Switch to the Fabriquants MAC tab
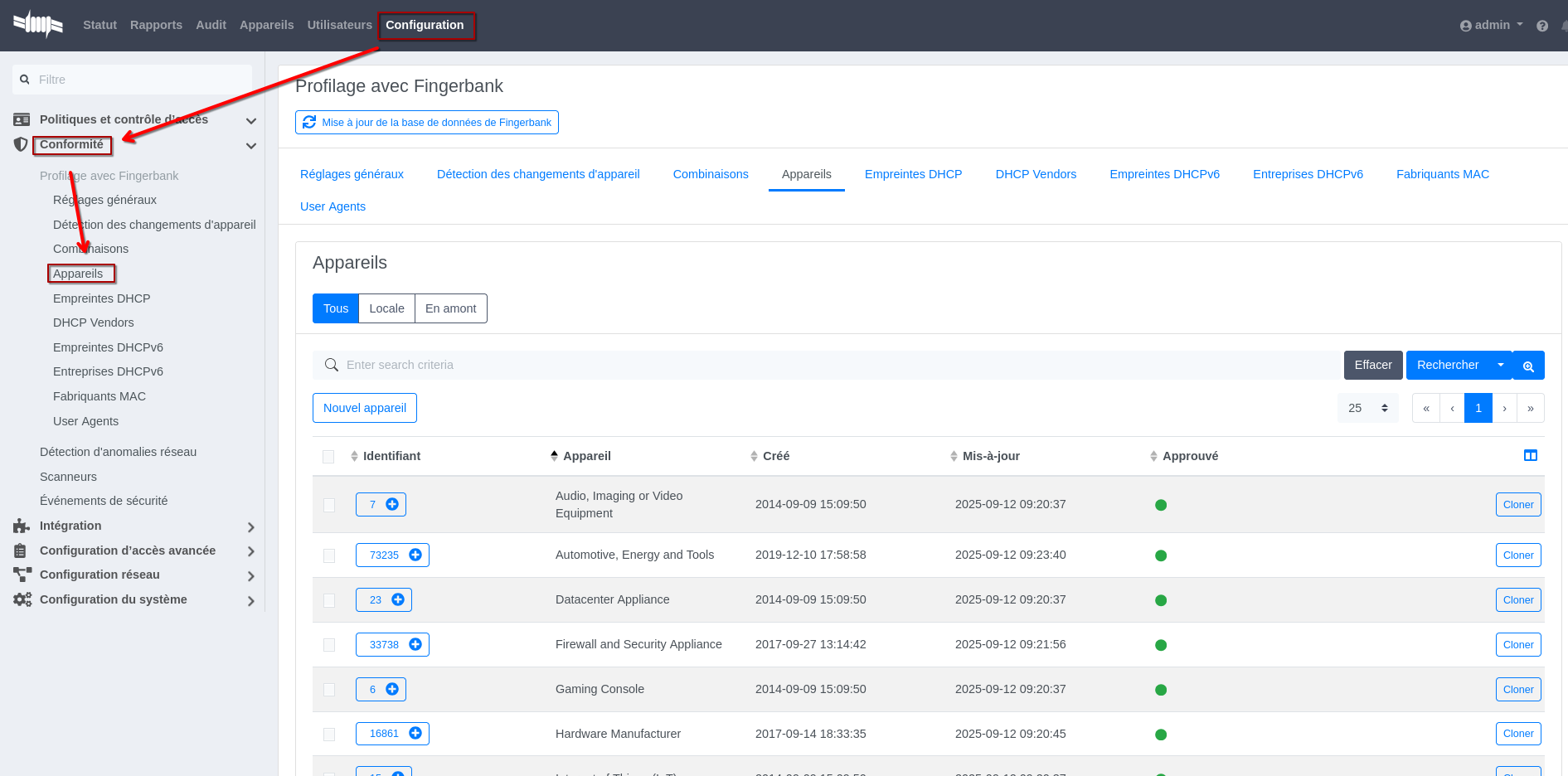The height and width of the screenshot is (776, 1568). 1443,174
